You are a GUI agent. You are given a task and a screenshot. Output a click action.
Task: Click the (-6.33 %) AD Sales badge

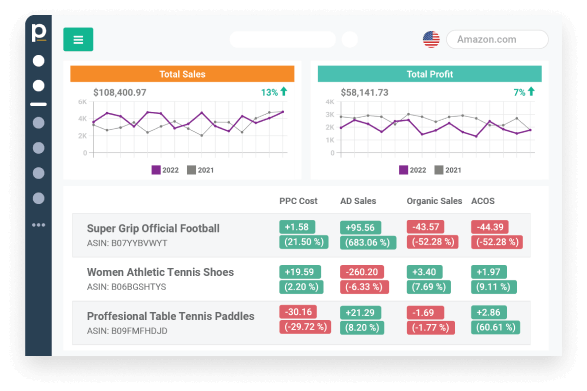point(364,287)
